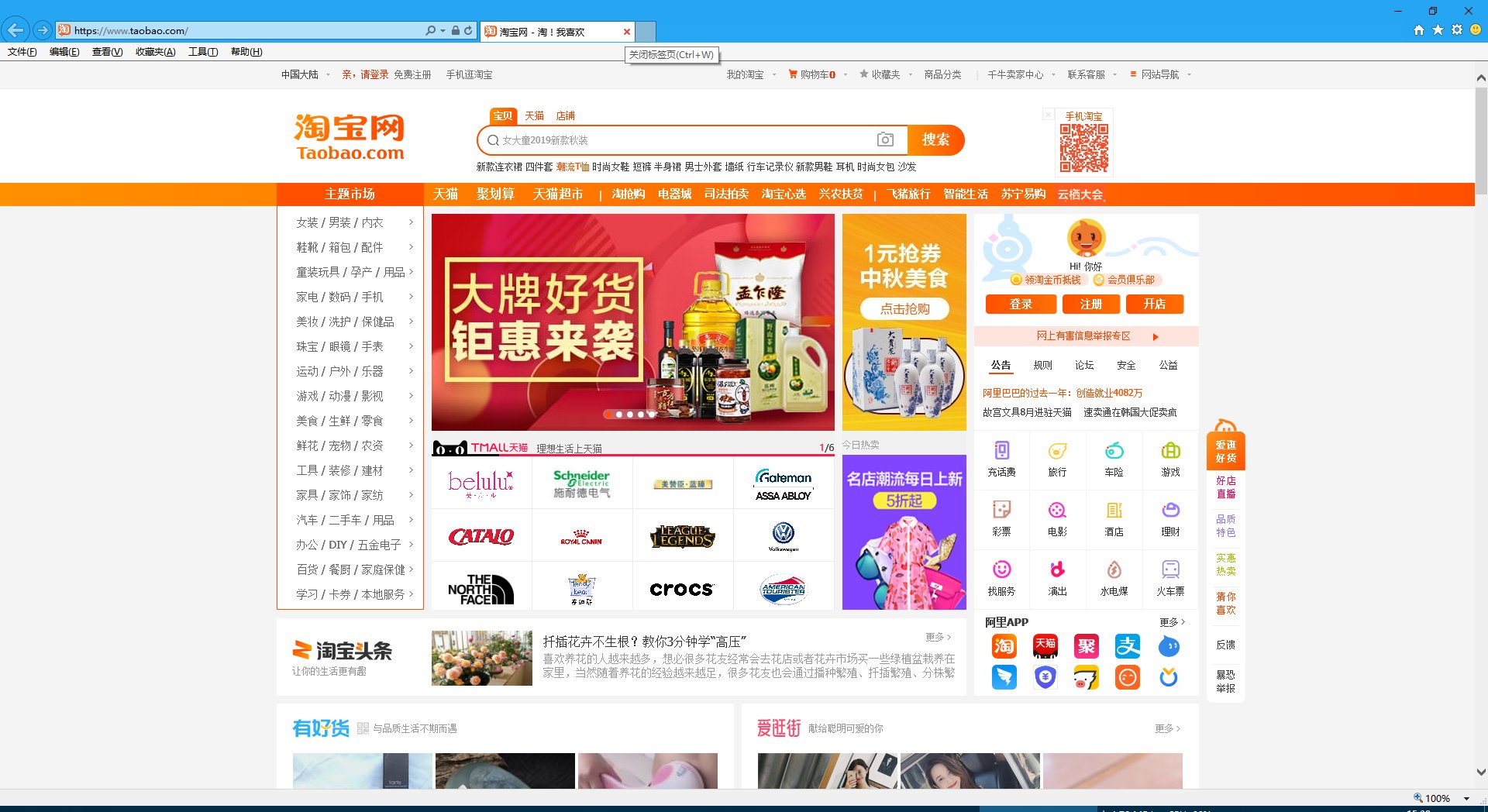Open the 我的淘宝 dropdown menu
Screen dimensions: 1488x812
point(746,74)
